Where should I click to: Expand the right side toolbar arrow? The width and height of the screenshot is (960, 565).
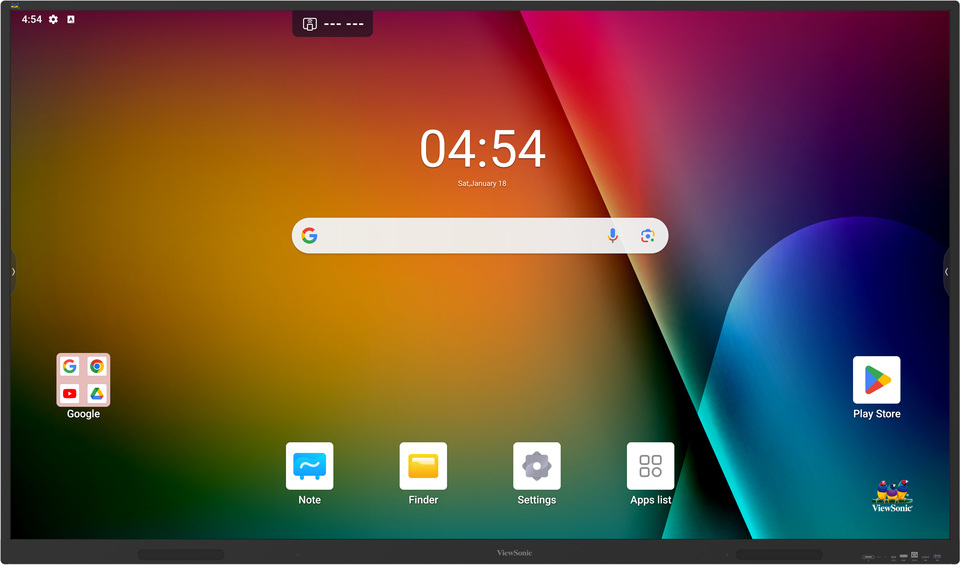(946, 272)
